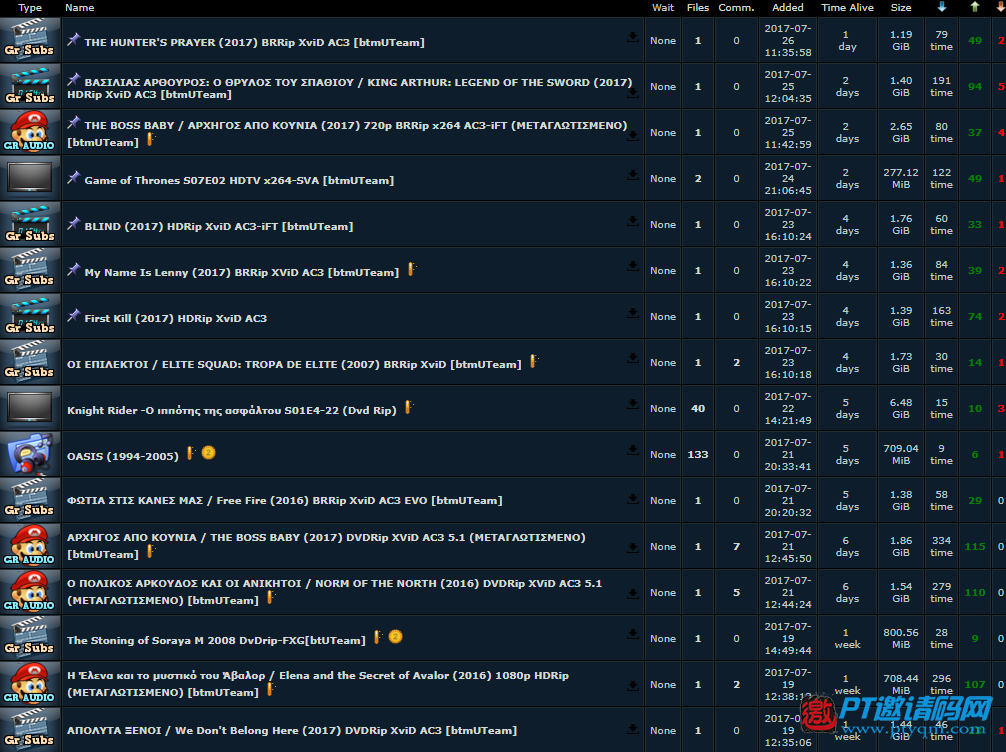The height and width of the screenshot is (752, 1006).
Task: Click the sticky pin icon beside The Hunter's Prayer
Action: tap(74, 39)
